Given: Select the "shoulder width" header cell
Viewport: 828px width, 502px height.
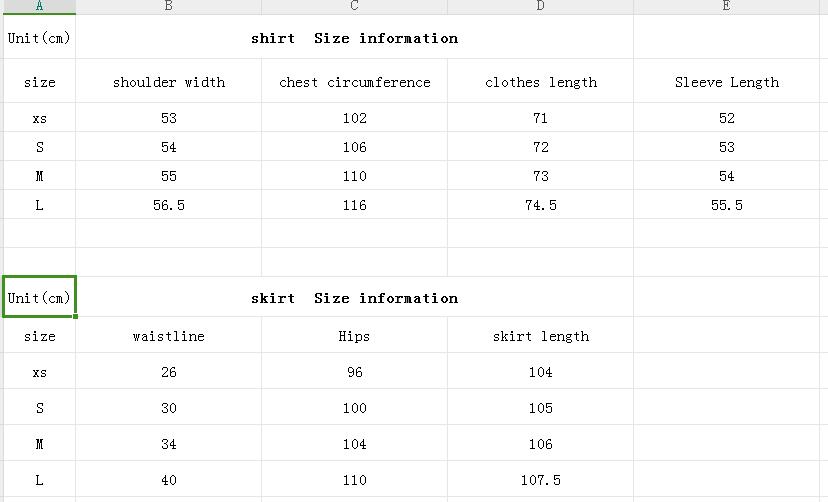Looking at the screenshot, I should pyautogui.click(x=168, y=82).
